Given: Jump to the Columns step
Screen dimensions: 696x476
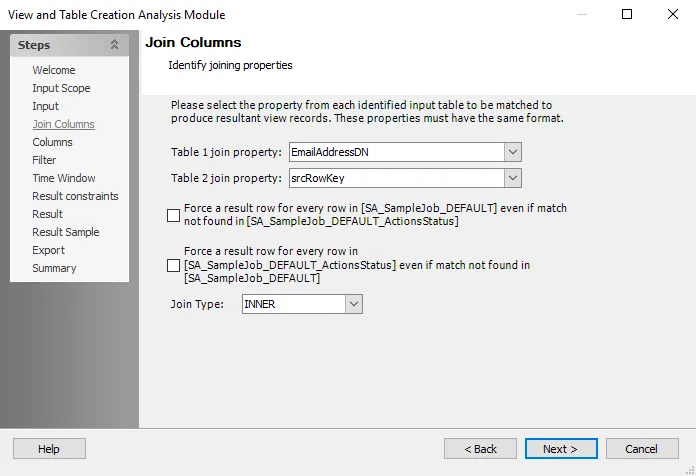Looking at the screenshot, I should (x=52, y=142).
